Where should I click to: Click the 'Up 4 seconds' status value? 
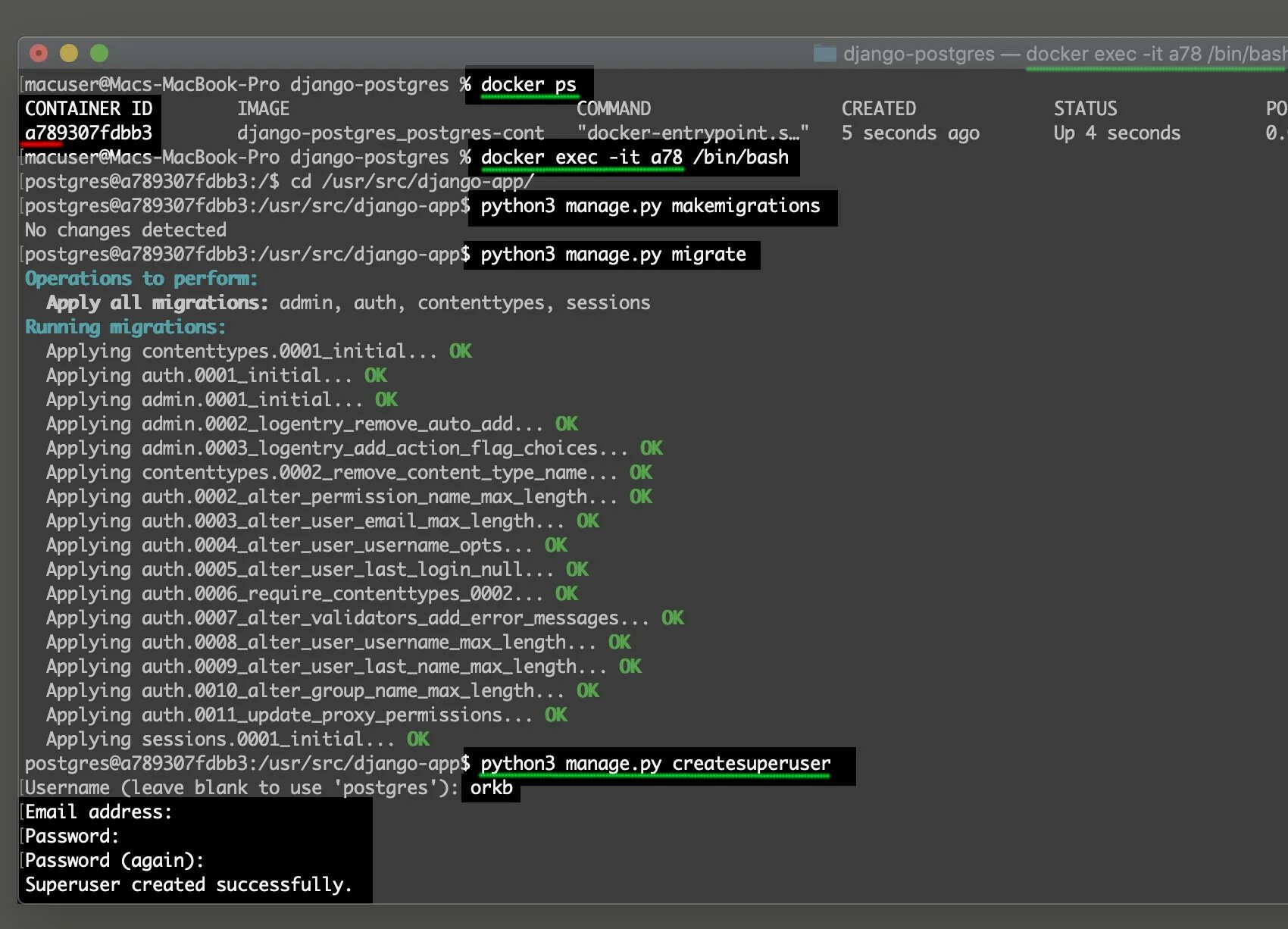coord(1118,133)
